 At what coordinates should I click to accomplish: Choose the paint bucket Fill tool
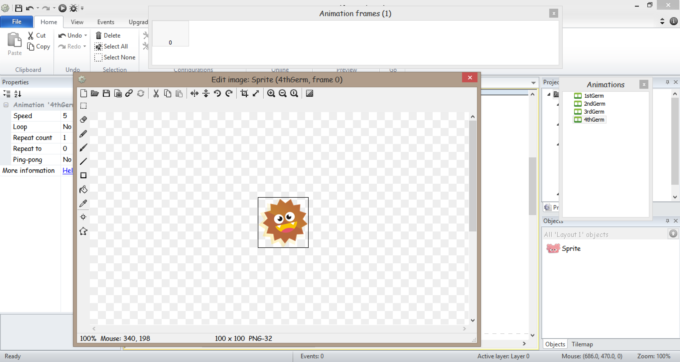[x=83, y=189]
